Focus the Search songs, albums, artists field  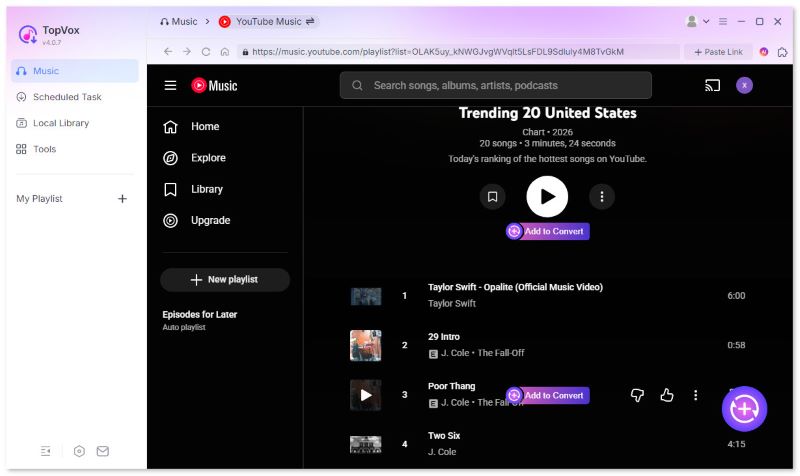click(495, 85)
